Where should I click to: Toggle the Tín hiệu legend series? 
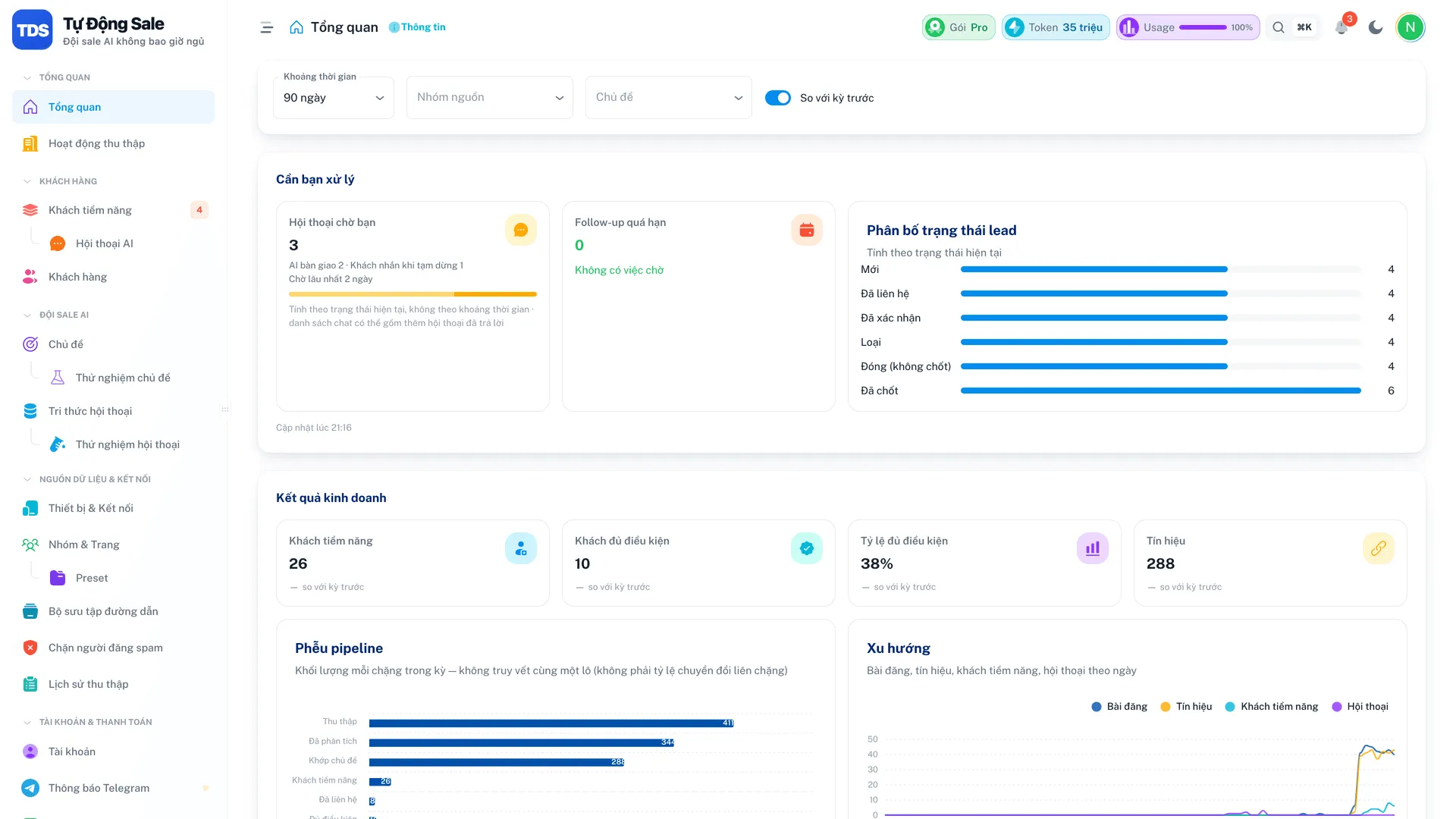1187,707
